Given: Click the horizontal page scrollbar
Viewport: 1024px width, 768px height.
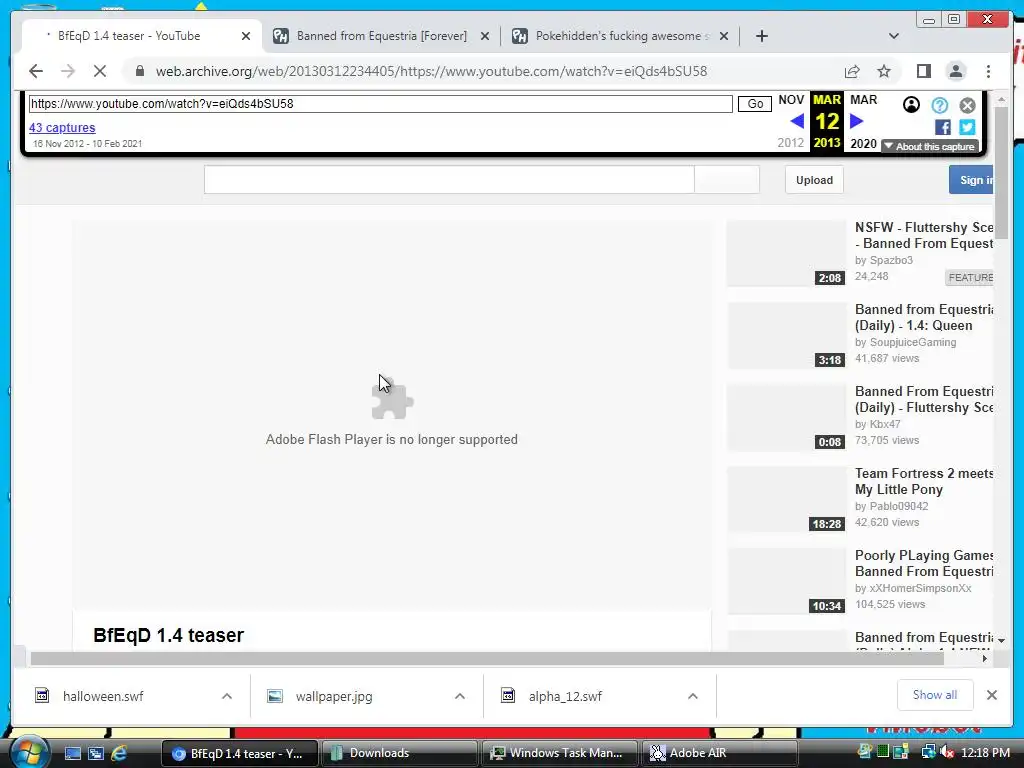Looking at the screenshot, I should 487,658.
